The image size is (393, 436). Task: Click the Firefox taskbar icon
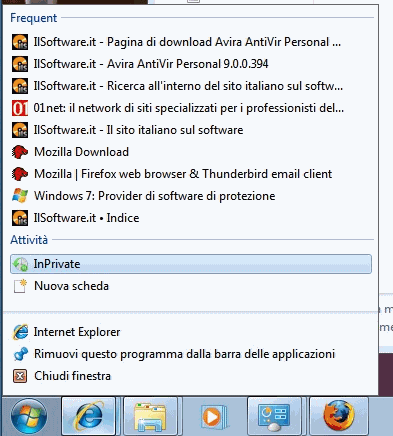[x=339, y=417]
